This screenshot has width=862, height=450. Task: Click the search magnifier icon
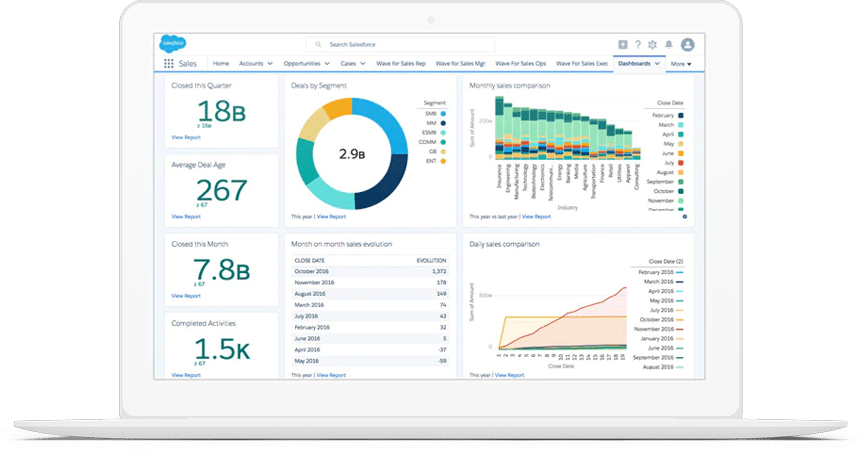318,45
